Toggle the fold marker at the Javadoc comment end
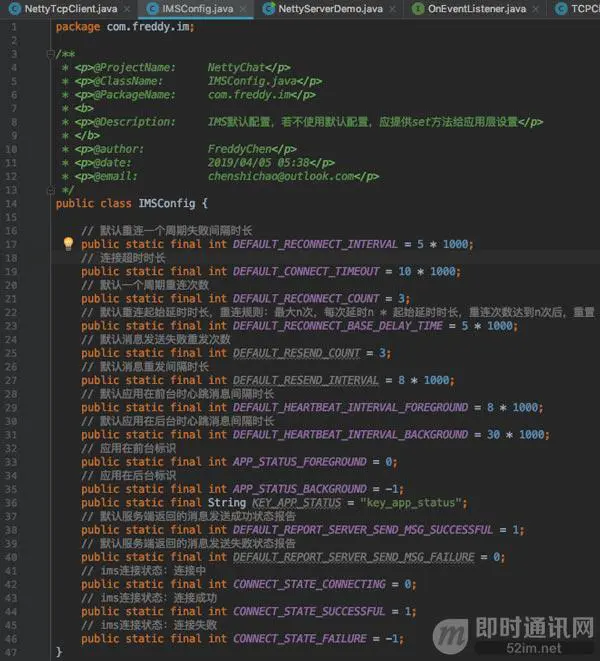The width and height of the screenshot is (600, 661). pyautogui.click(x=50, y=190)
